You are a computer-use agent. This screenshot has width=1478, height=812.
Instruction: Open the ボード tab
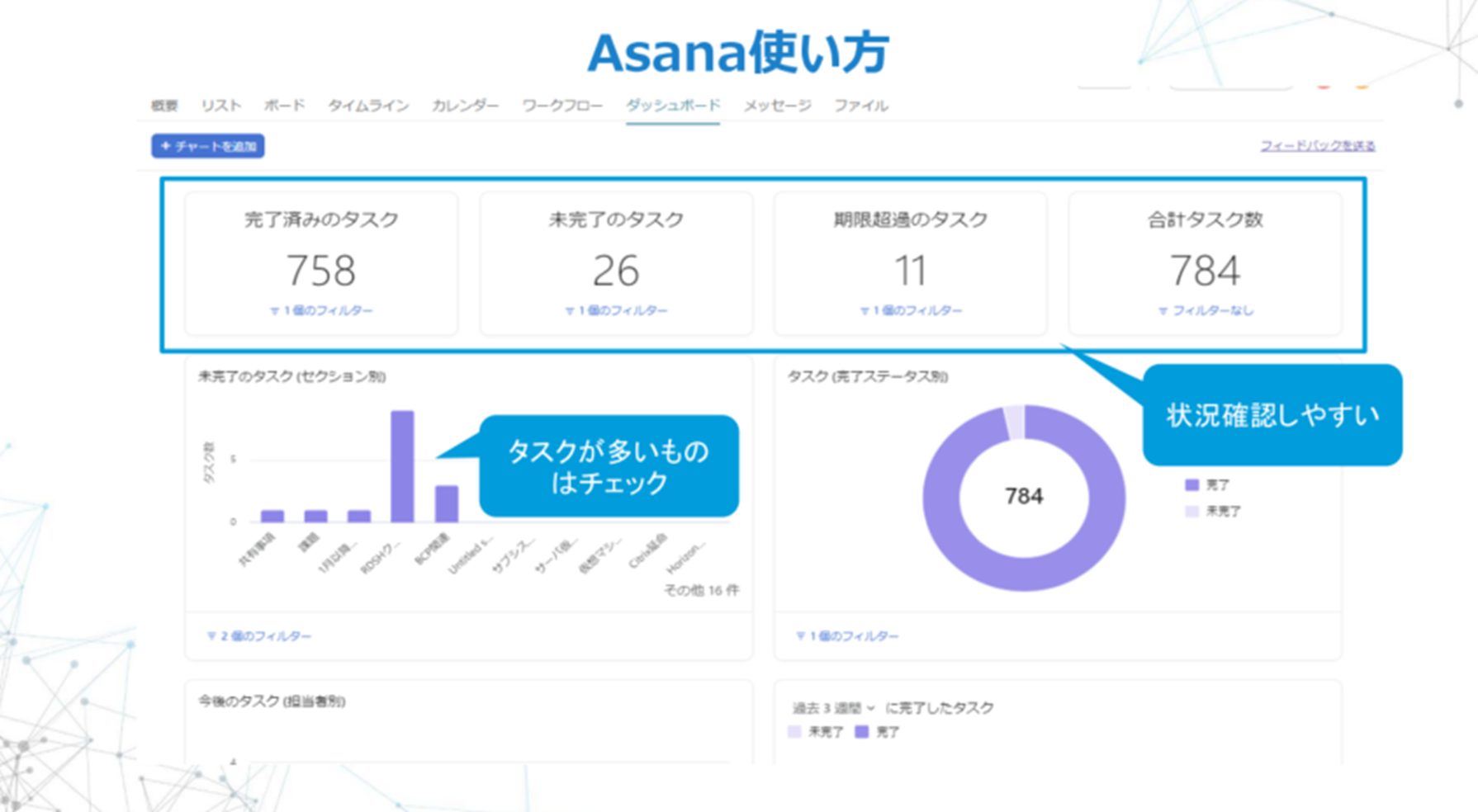pyautogui.click(x=284, y=106)
